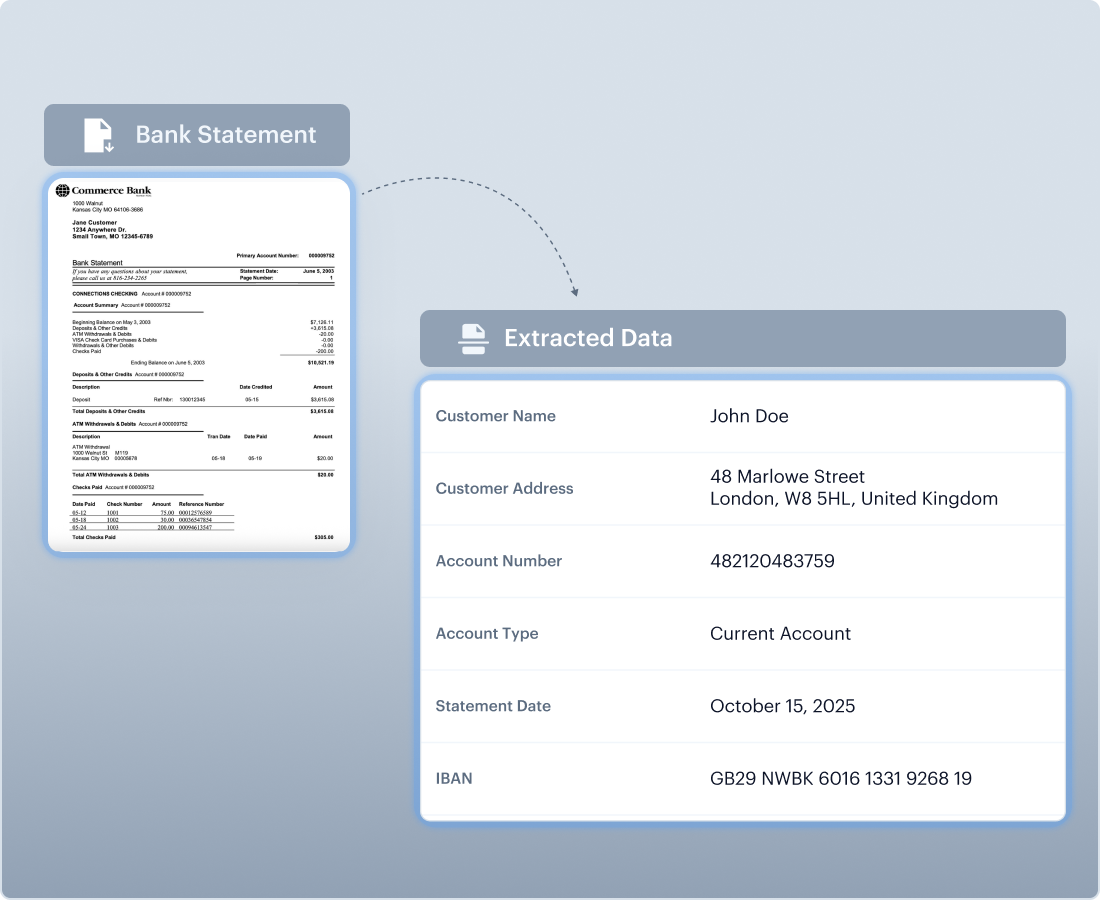The image size is (1100, 900).
Task: Click the Statement Date field label
Action: [x=493, y=706]
